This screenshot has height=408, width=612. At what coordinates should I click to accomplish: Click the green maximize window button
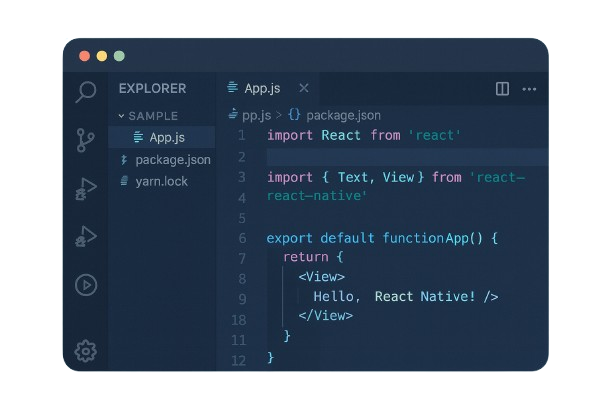click(x=119, y=56)
